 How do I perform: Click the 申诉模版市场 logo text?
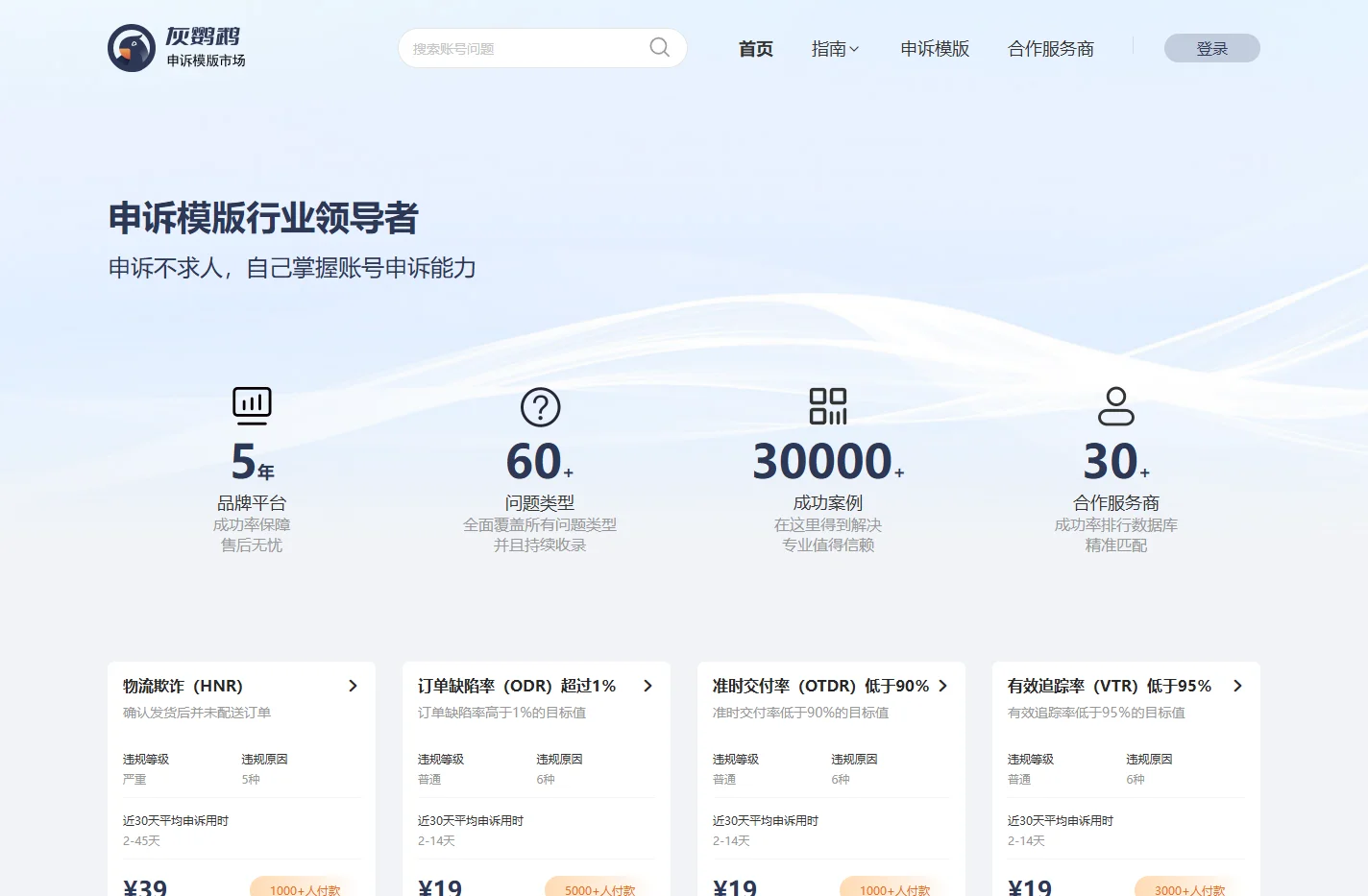[206, 61]
